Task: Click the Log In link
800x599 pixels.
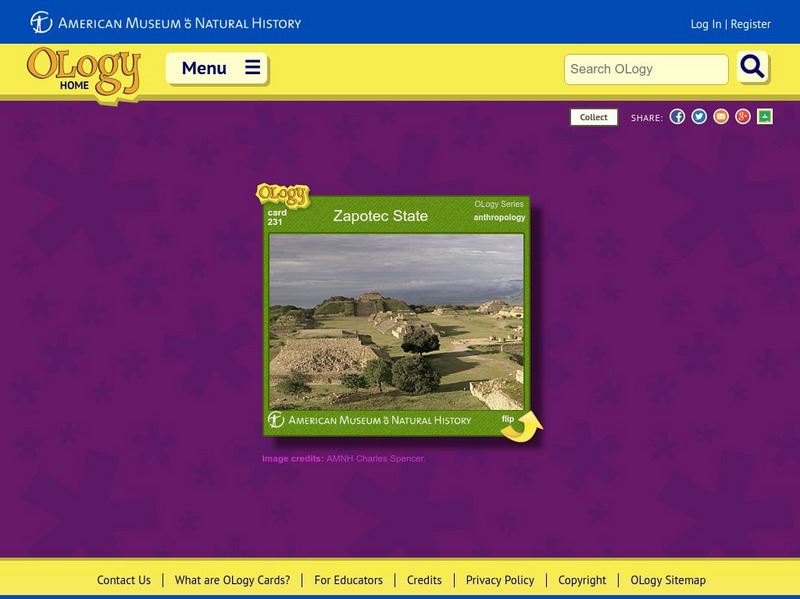Action: tap(706, 22)
